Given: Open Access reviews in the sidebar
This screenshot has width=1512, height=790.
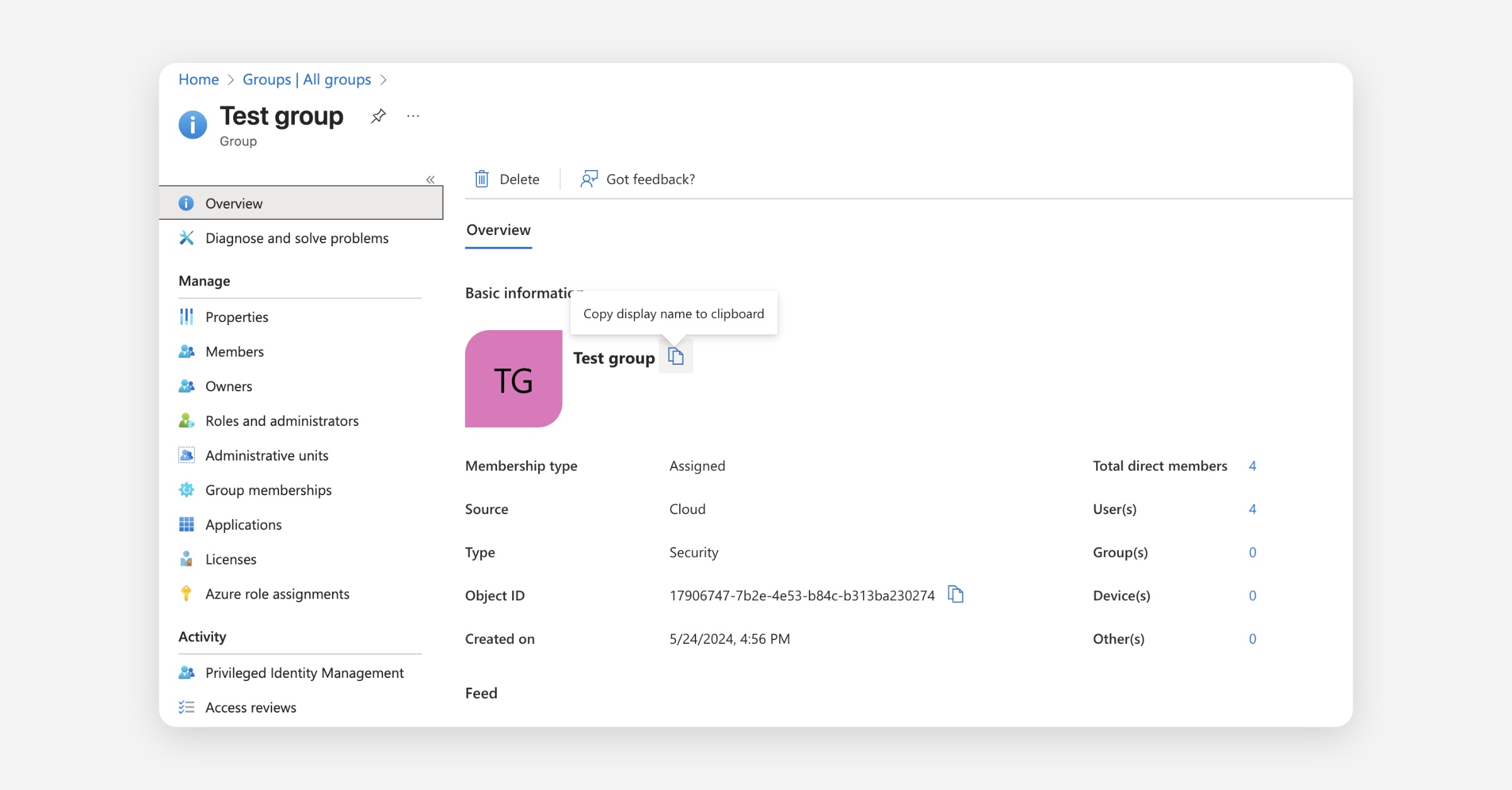Looking at the screenshot, I should [x=251, y=707].
